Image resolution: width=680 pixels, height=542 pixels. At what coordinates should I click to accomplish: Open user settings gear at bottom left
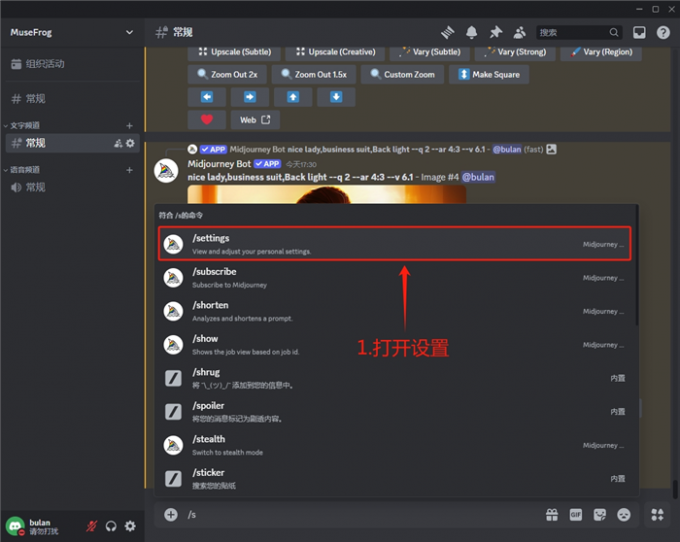tap(130, 526)
